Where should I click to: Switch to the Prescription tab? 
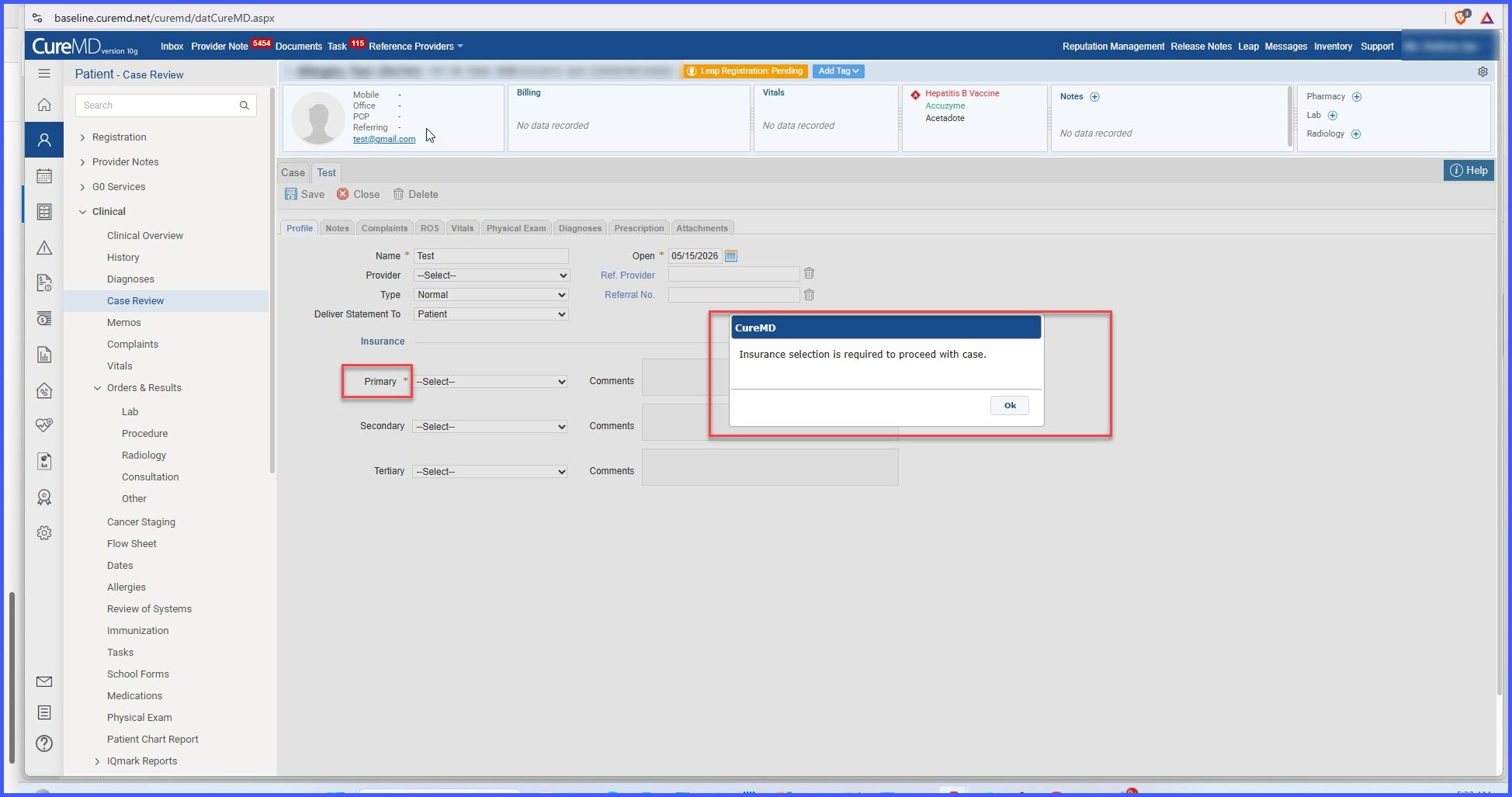(639, 228)
